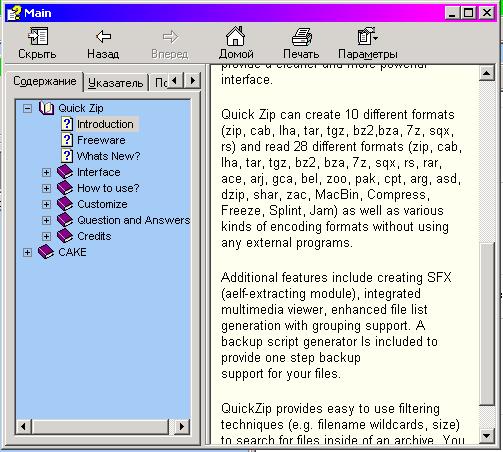Switch to the Содержание tab

tap(44, 81)
